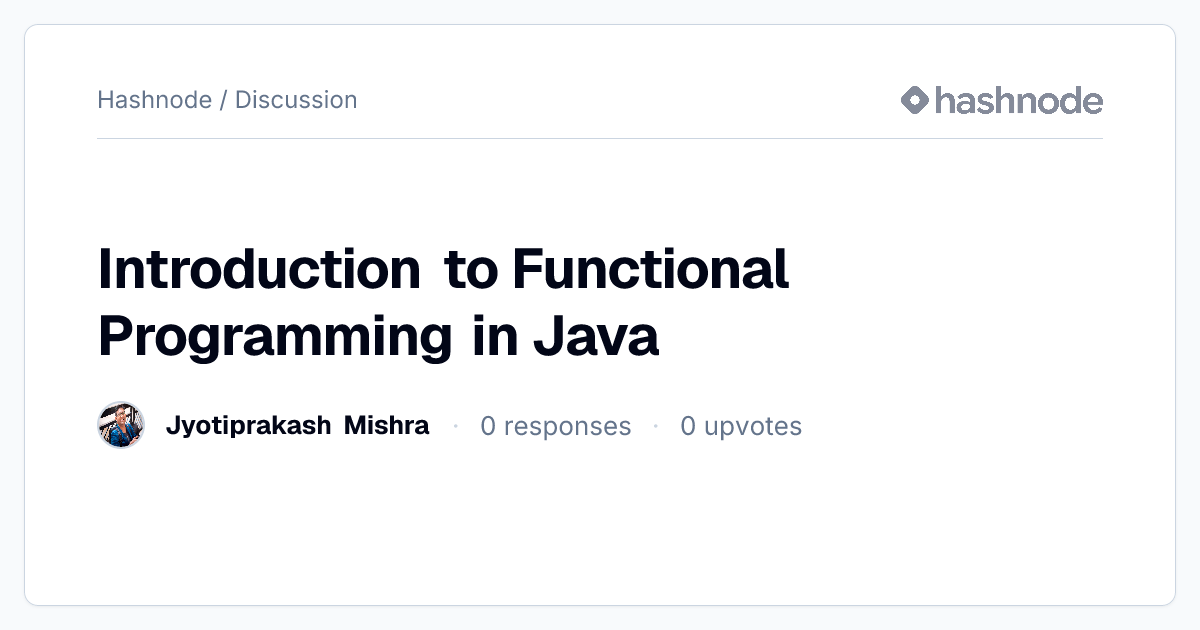Viewport: 1200px width, 630px height.
Task: Click the digit 0 in upvotes
Action: [x=688, y=426]
